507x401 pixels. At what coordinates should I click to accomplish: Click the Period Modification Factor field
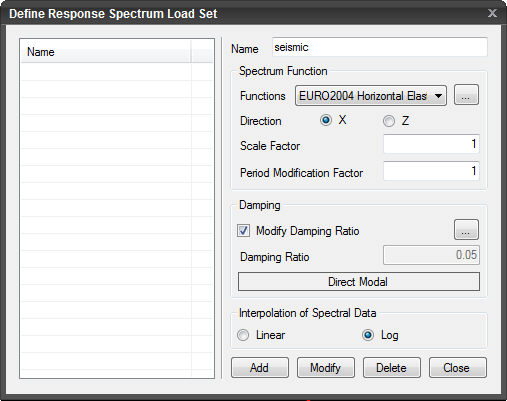coord(431,171)
